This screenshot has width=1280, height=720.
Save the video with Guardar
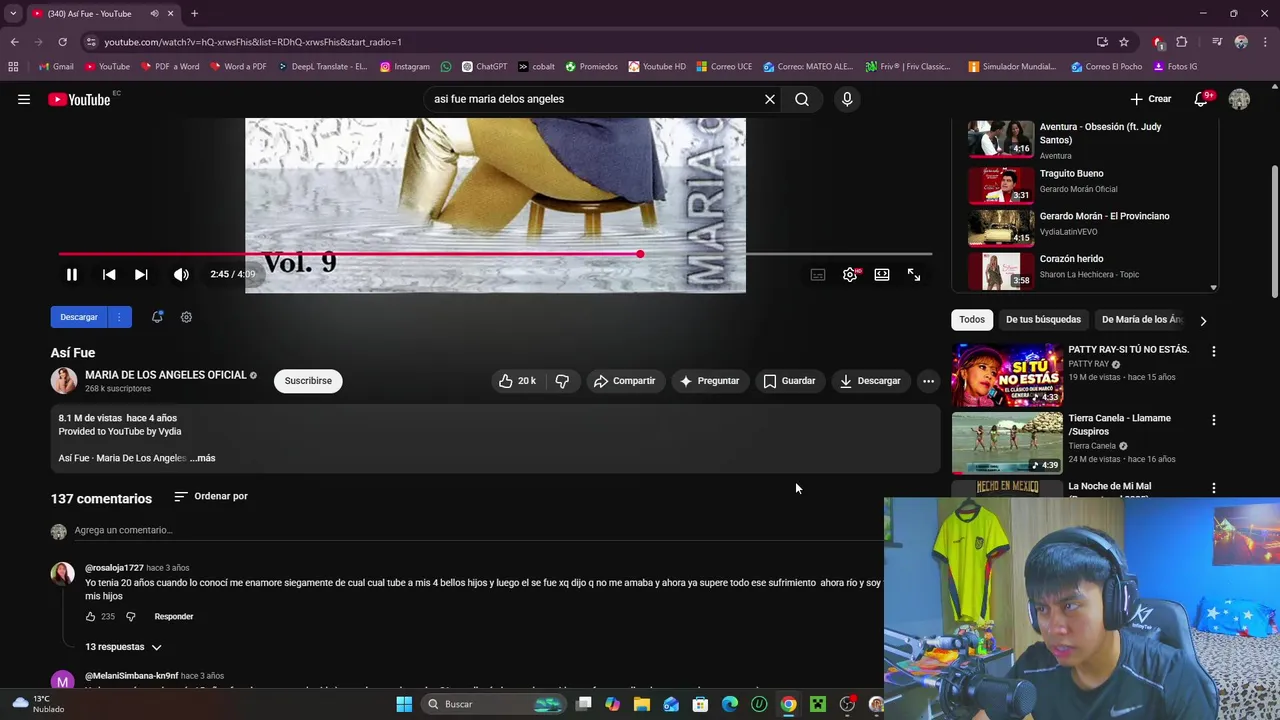[790, 381]
